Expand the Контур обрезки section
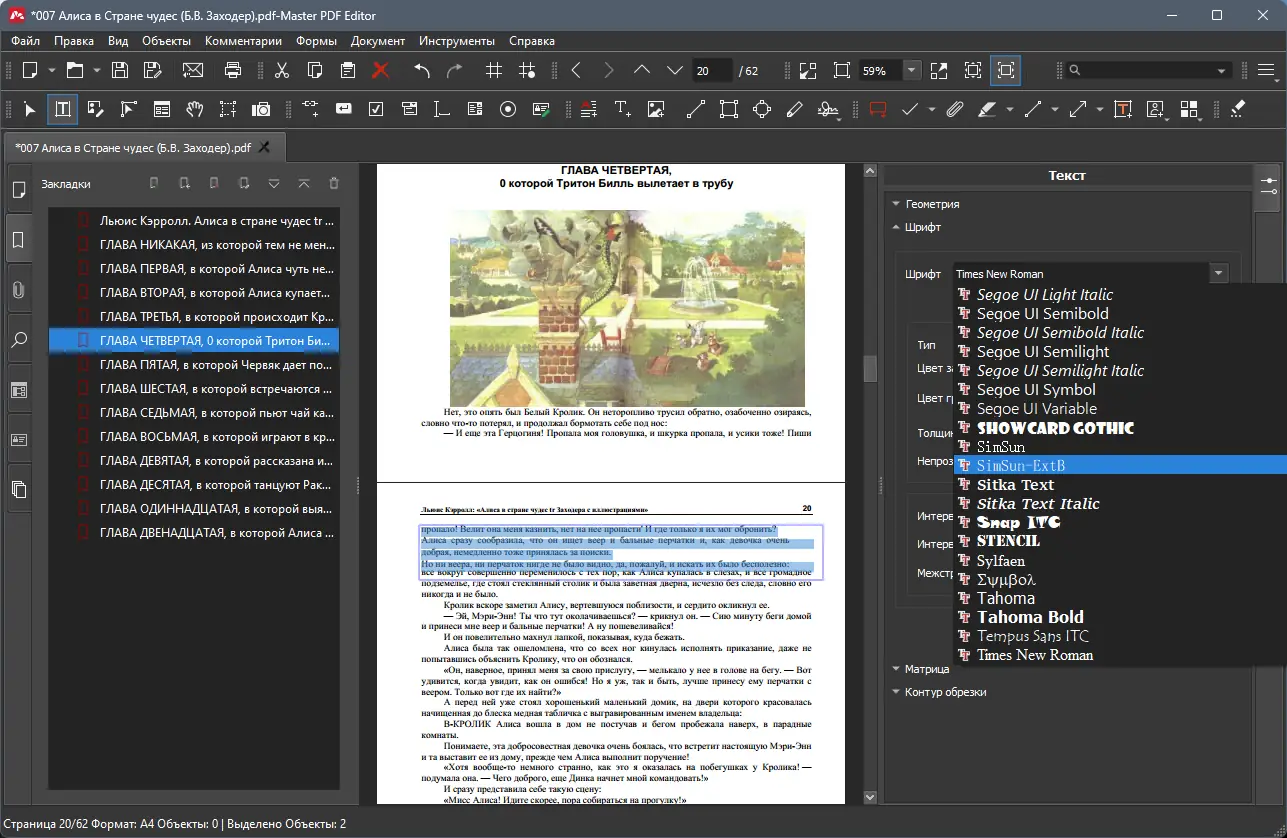Screen dimensions: 1287x838 coord(945,692)
